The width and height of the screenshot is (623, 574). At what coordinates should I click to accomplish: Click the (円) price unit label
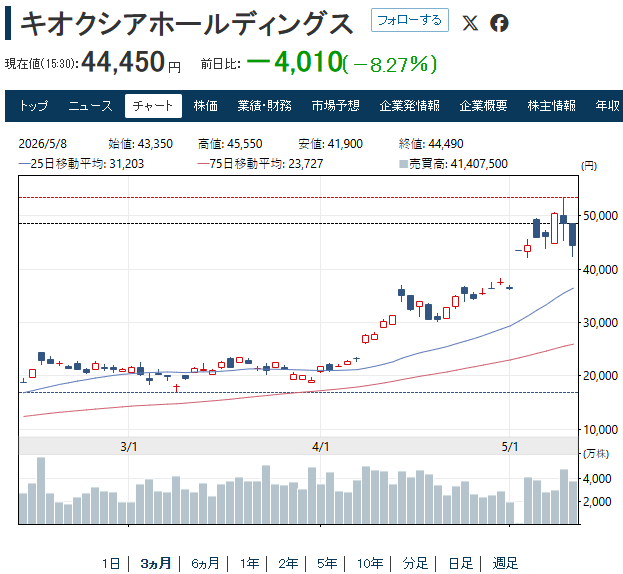click(x=589, y=166)
